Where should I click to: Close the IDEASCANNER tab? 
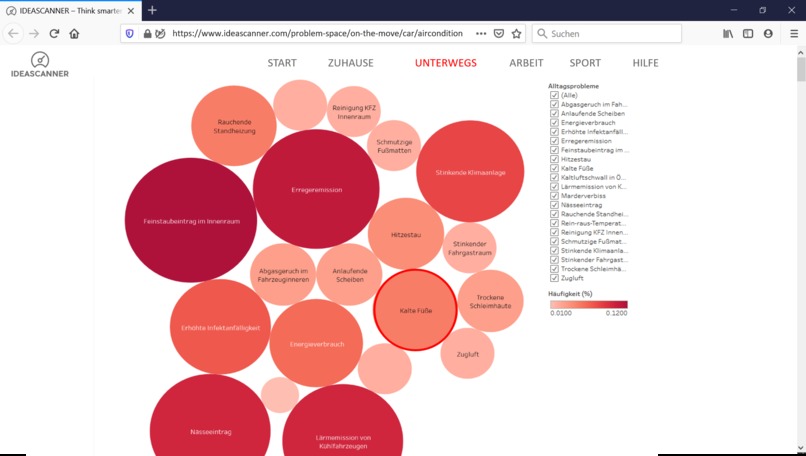pyautogui.click(x=131, y=10)
